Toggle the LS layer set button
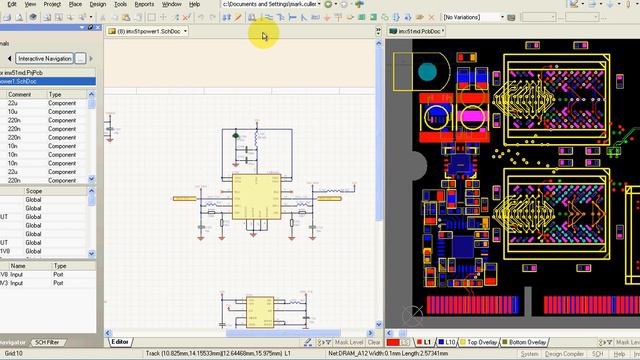640x360 pixels. (405, 342)
